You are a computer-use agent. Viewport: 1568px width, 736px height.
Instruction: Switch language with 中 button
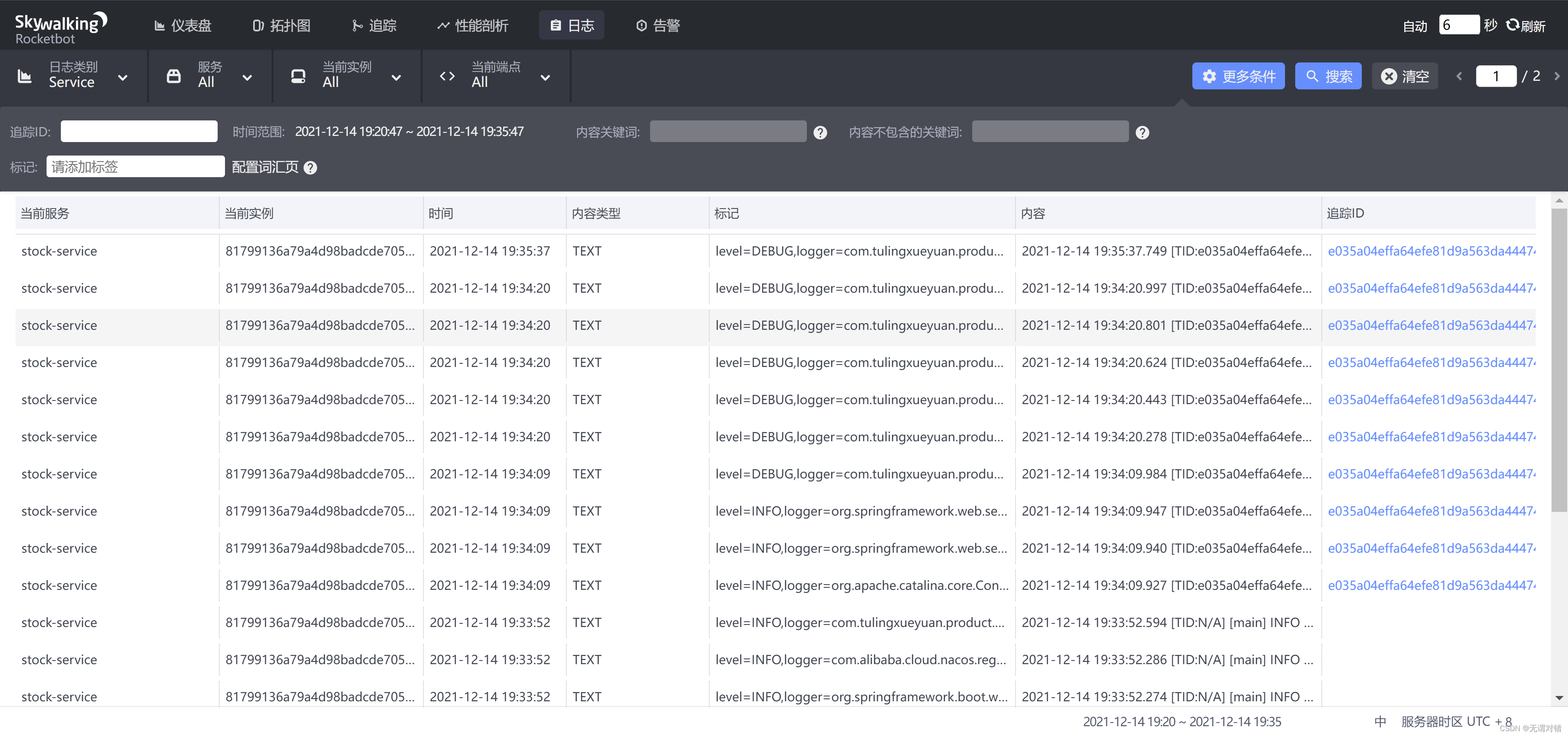tap(1381, 721)
